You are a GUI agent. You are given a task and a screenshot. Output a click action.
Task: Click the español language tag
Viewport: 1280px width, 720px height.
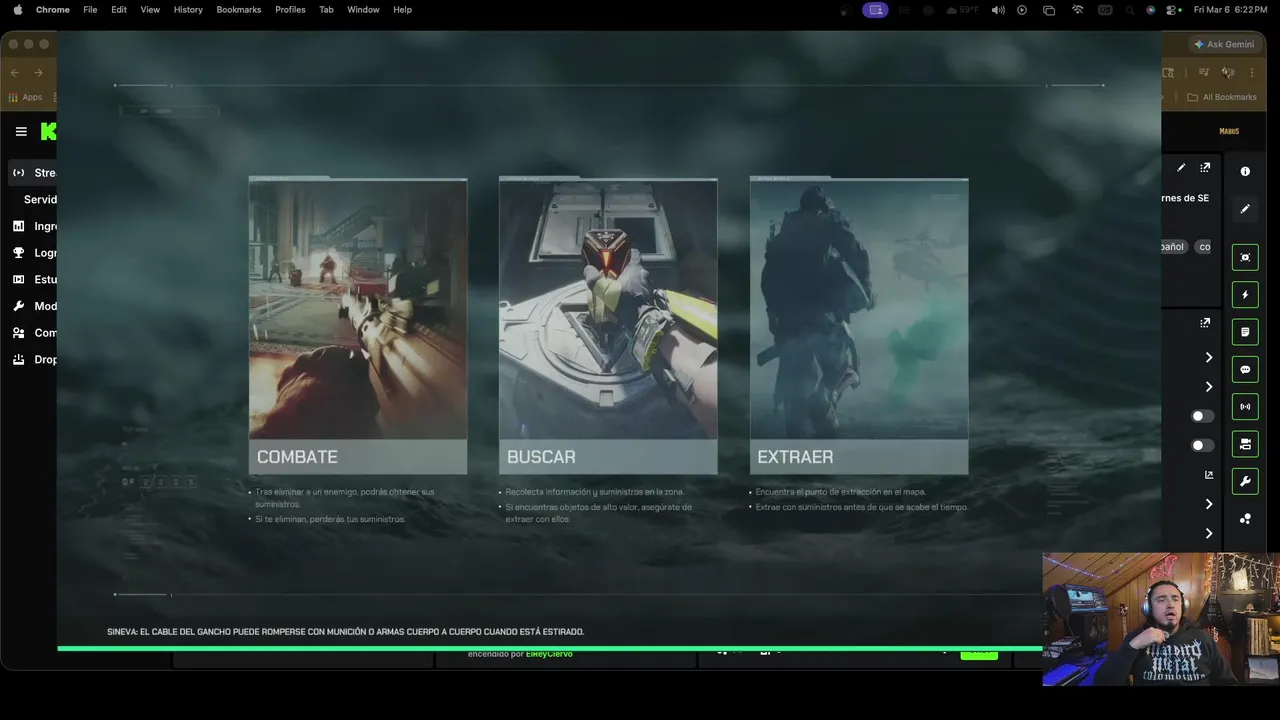pyautogui.click(x=1172, y=247)
